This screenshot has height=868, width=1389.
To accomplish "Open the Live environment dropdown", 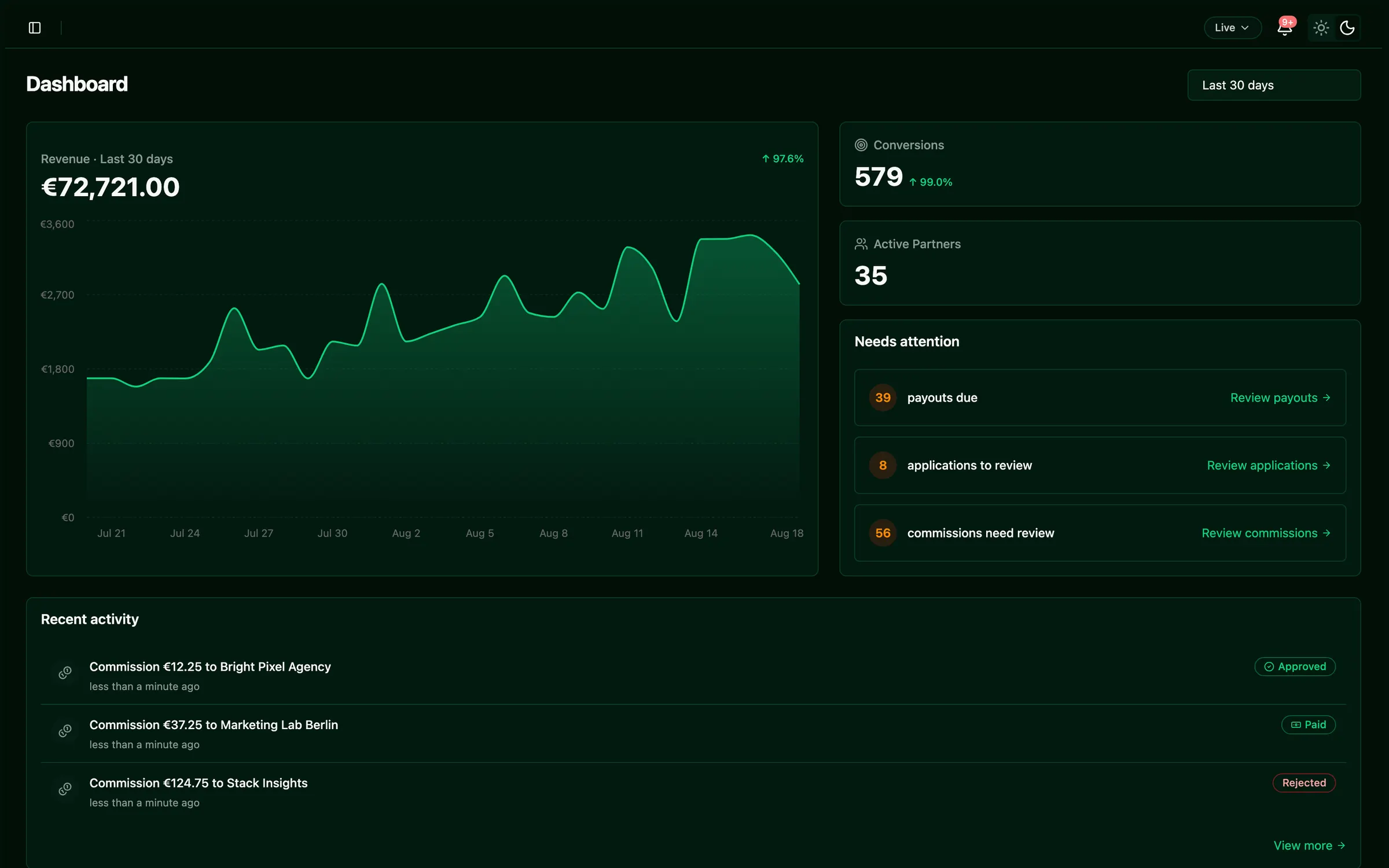I will (x=1232, y=28).
